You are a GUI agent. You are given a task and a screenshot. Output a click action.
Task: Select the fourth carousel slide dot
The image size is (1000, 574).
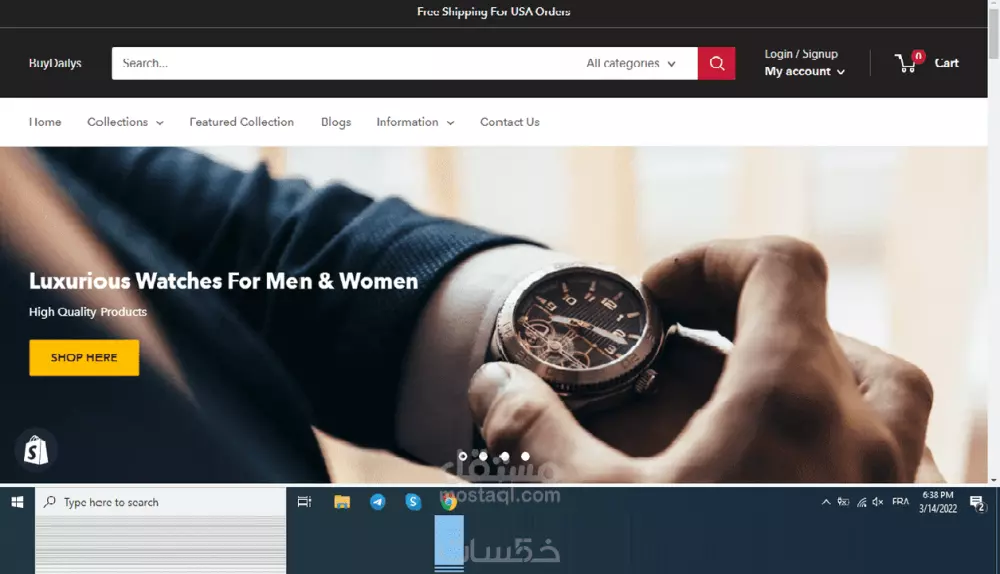coord(526,456)
